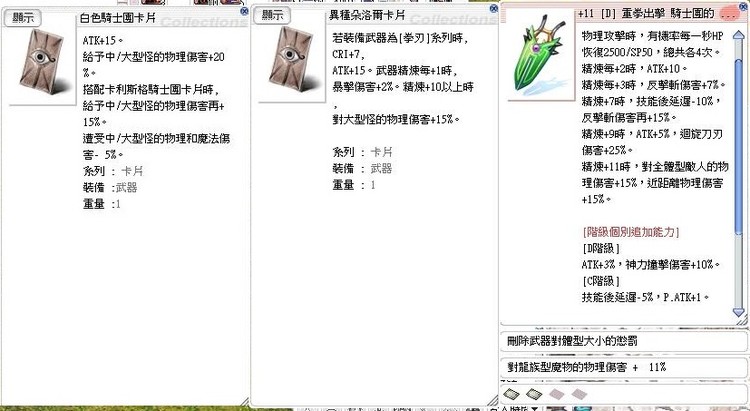The image size is (750, 411).
Task: Click 重量 : 1 in 異種朵洛爾卡片 window
Action: pyautogui.click(x=353, y=185)
